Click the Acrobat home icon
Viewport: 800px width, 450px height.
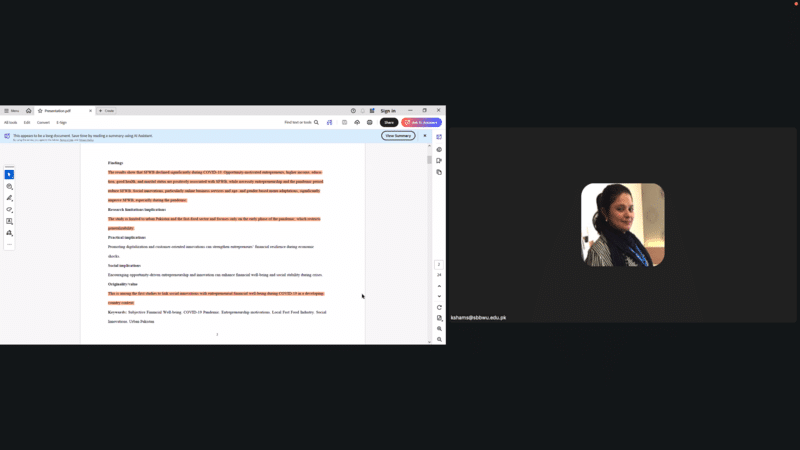pos(28,111)
